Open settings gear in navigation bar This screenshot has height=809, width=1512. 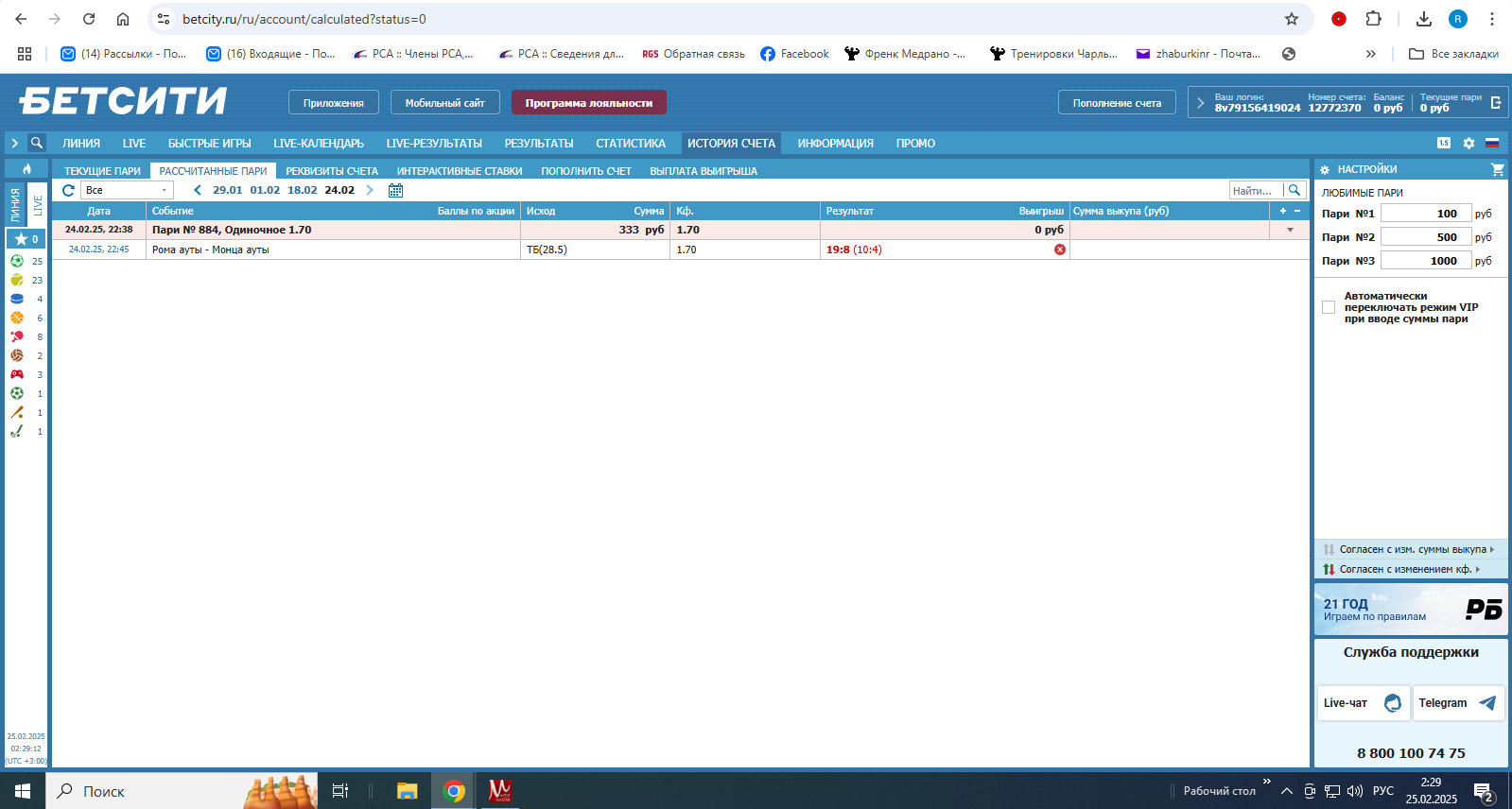click(1469, 144)
